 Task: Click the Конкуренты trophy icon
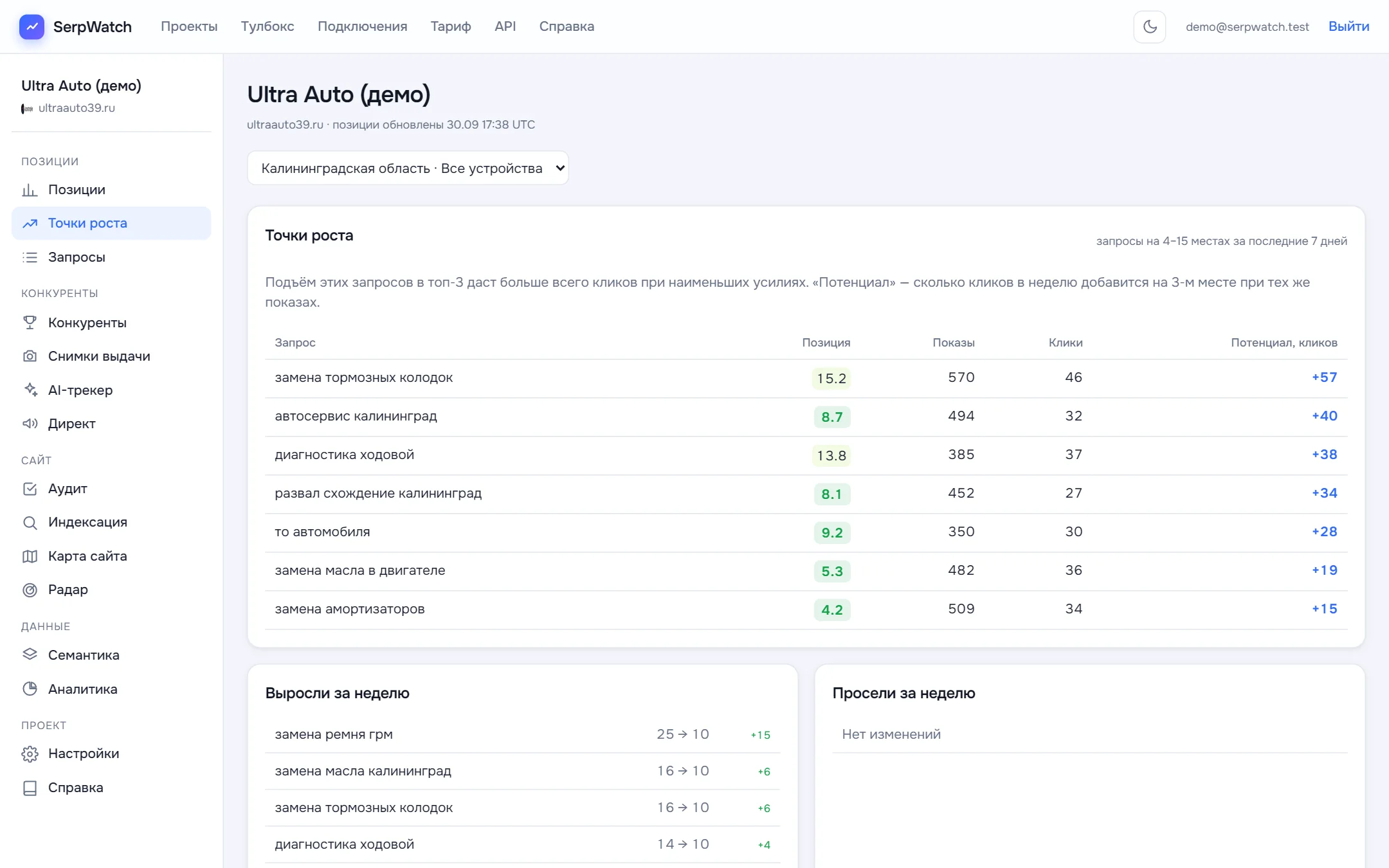30,323
